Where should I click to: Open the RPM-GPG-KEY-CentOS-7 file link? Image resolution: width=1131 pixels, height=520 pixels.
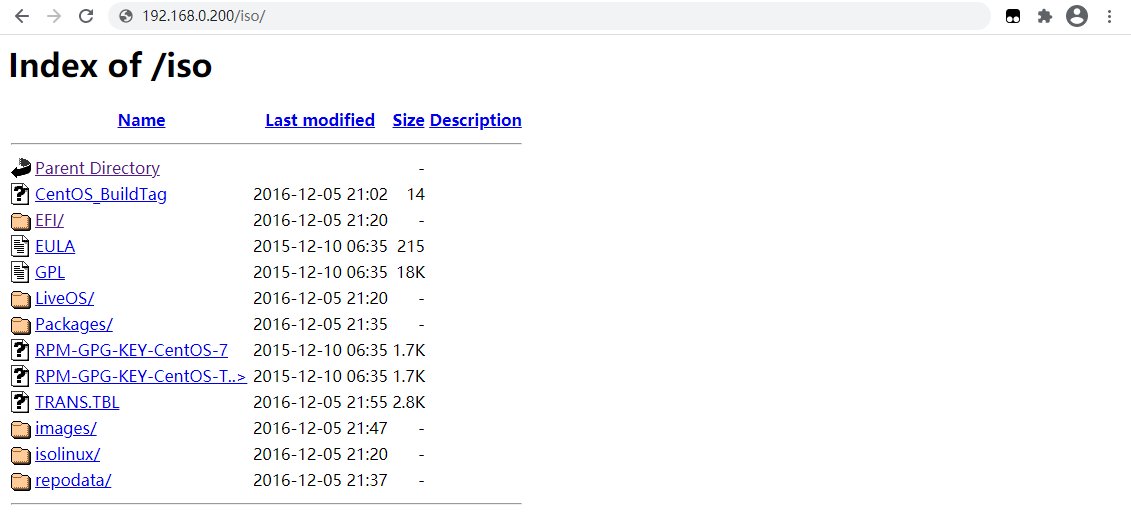(131, 351)
